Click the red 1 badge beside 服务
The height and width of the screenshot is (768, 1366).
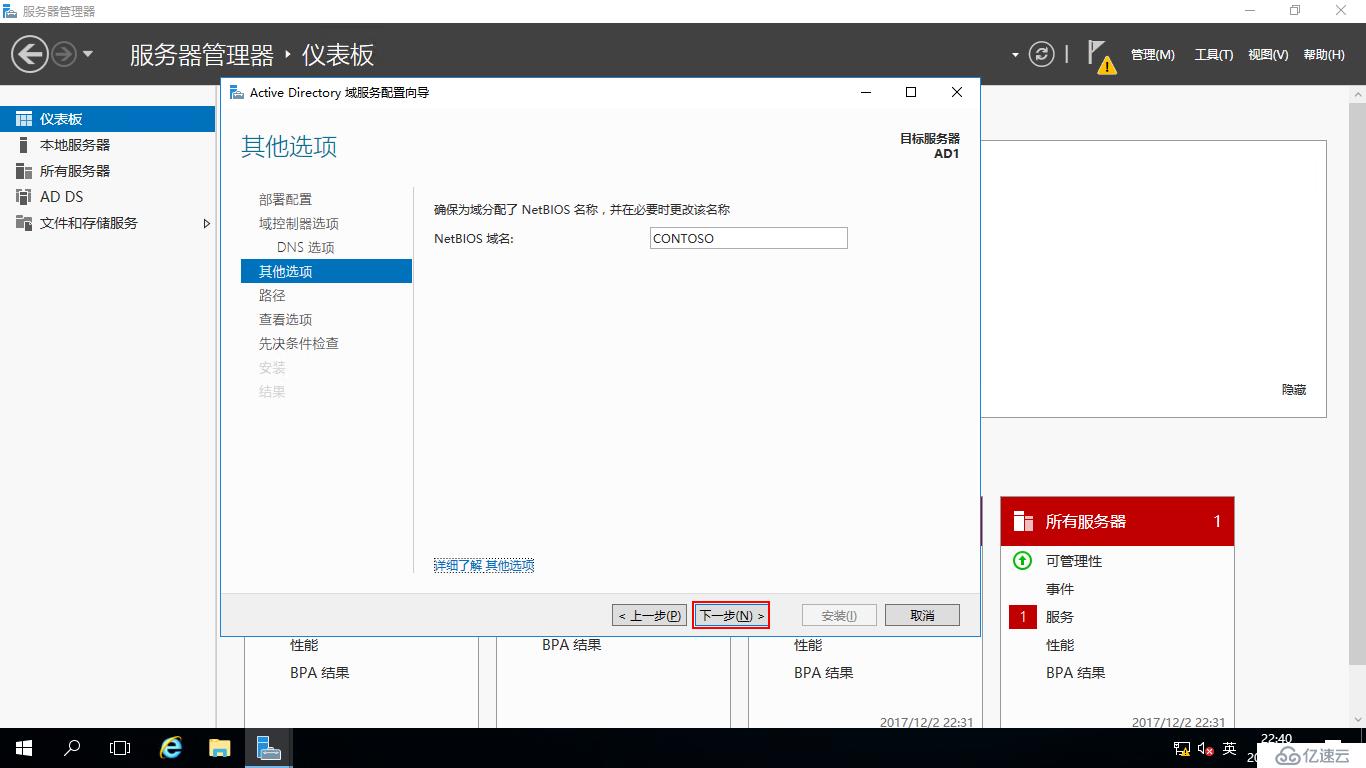click(x=1023, y=617)
